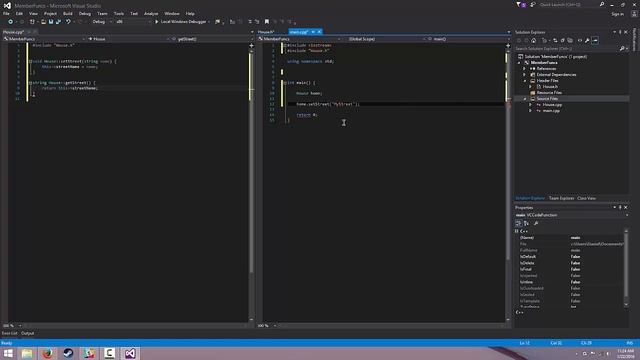Click the IsInline property row
Image resolution: width=640 pixels, height=360 pixels.
pyautogui.click(x=571, y=282)
